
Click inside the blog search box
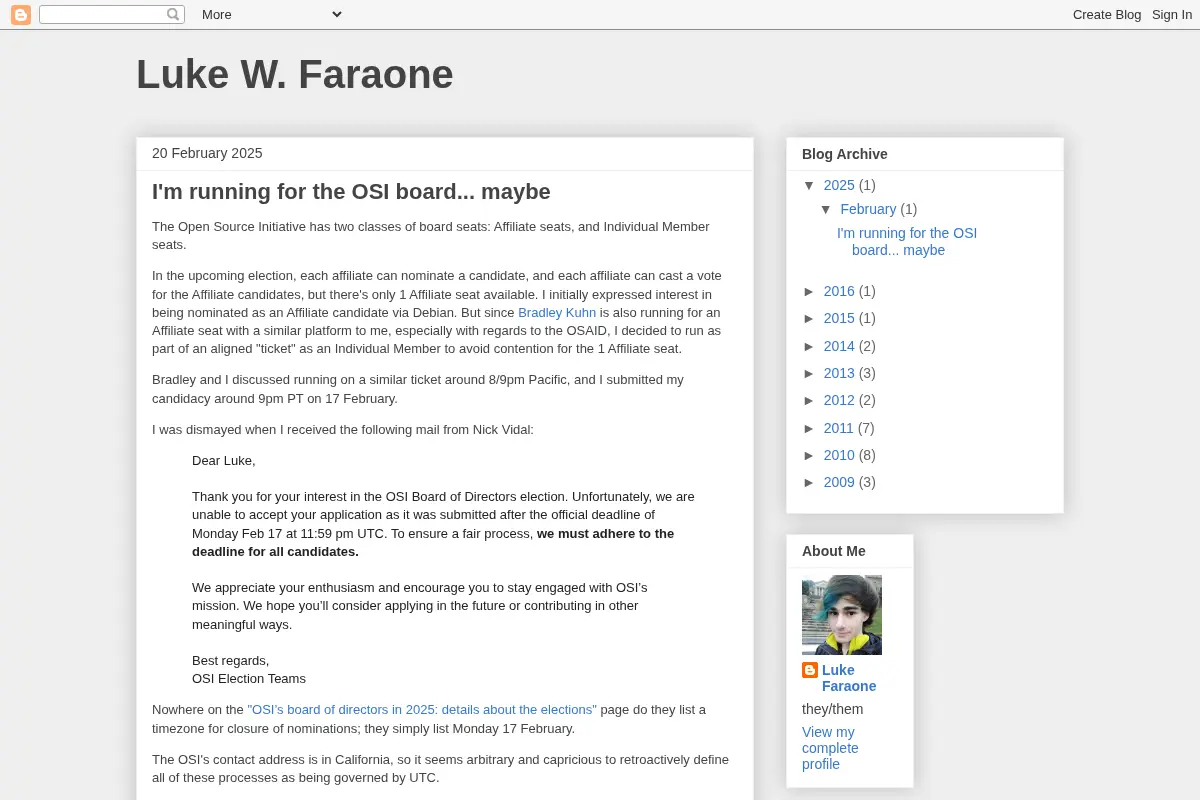(x=102, y=15)
